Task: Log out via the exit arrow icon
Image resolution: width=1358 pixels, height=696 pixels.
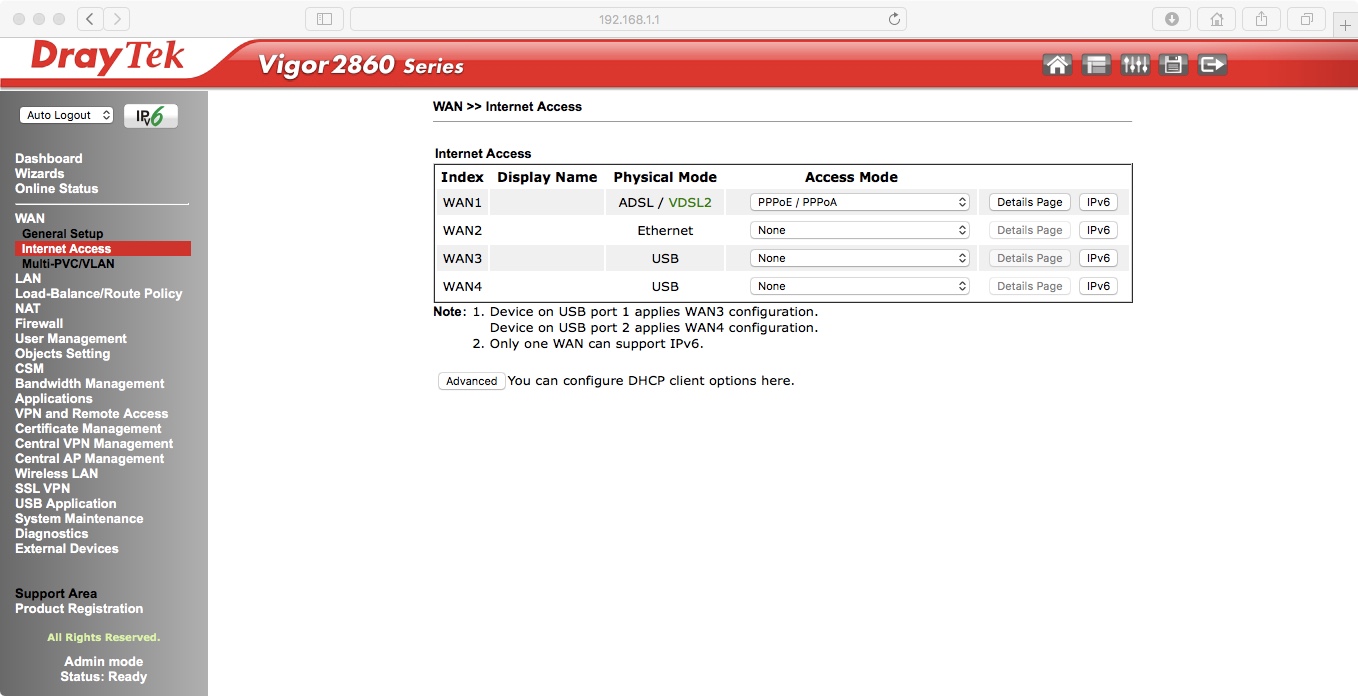Action: [1211, 62]
